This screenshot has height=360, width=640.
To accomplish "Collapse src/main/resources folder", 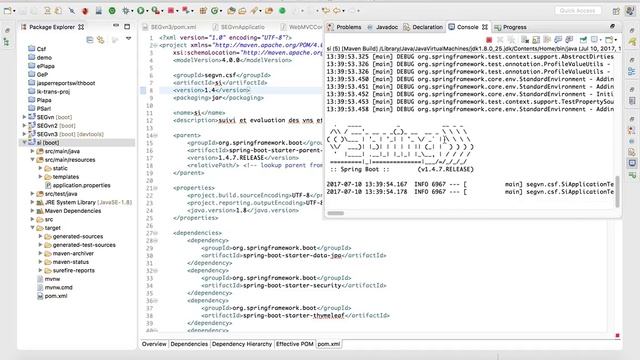I will pos(32,160).
